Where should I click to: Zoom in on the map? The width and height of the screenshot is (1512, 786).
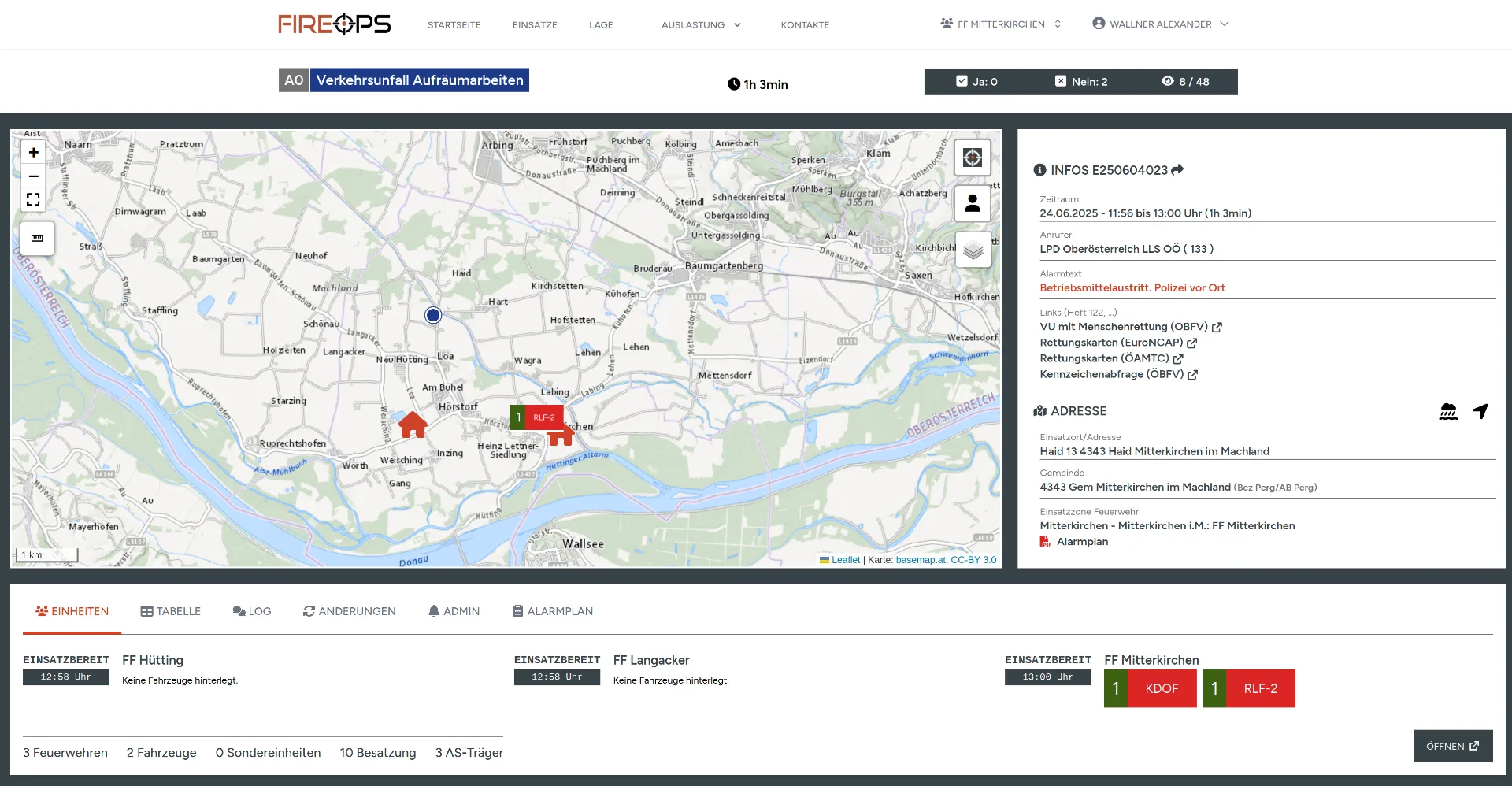33,153
